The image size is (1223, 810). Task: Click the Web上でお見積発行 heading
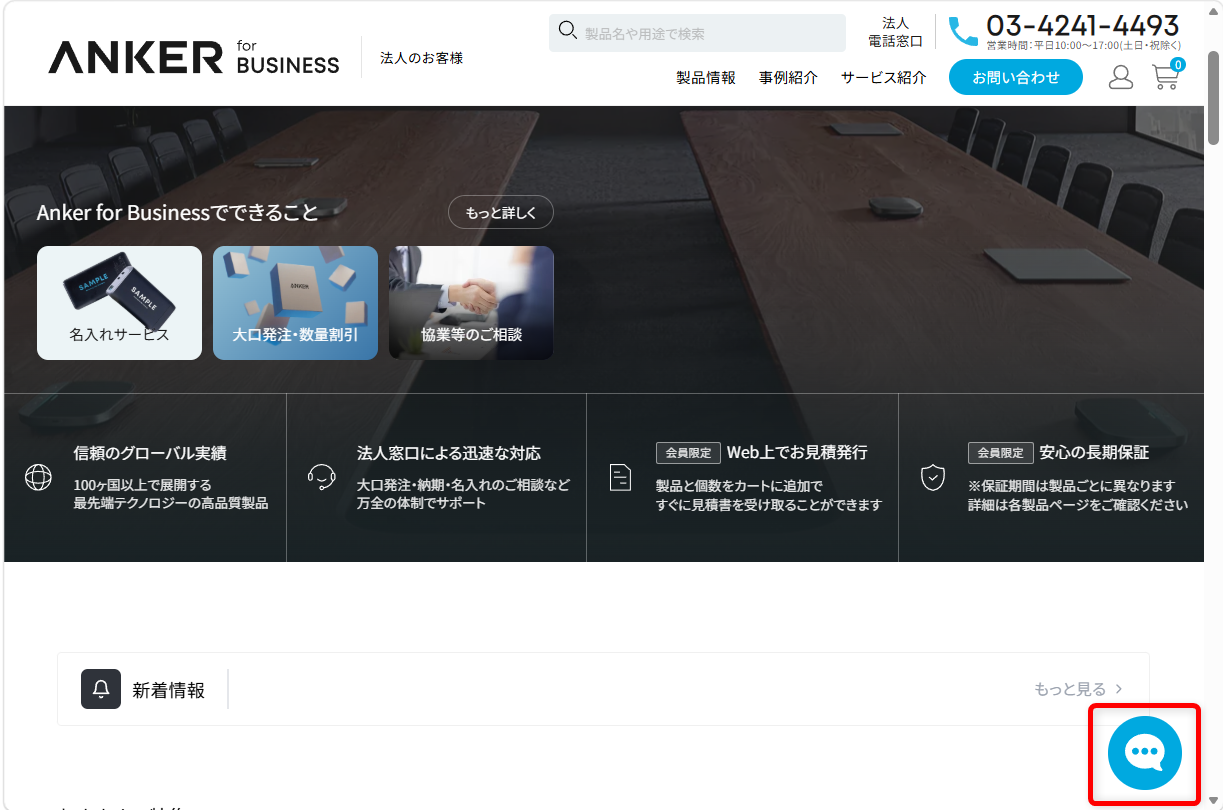coord(797,452)
